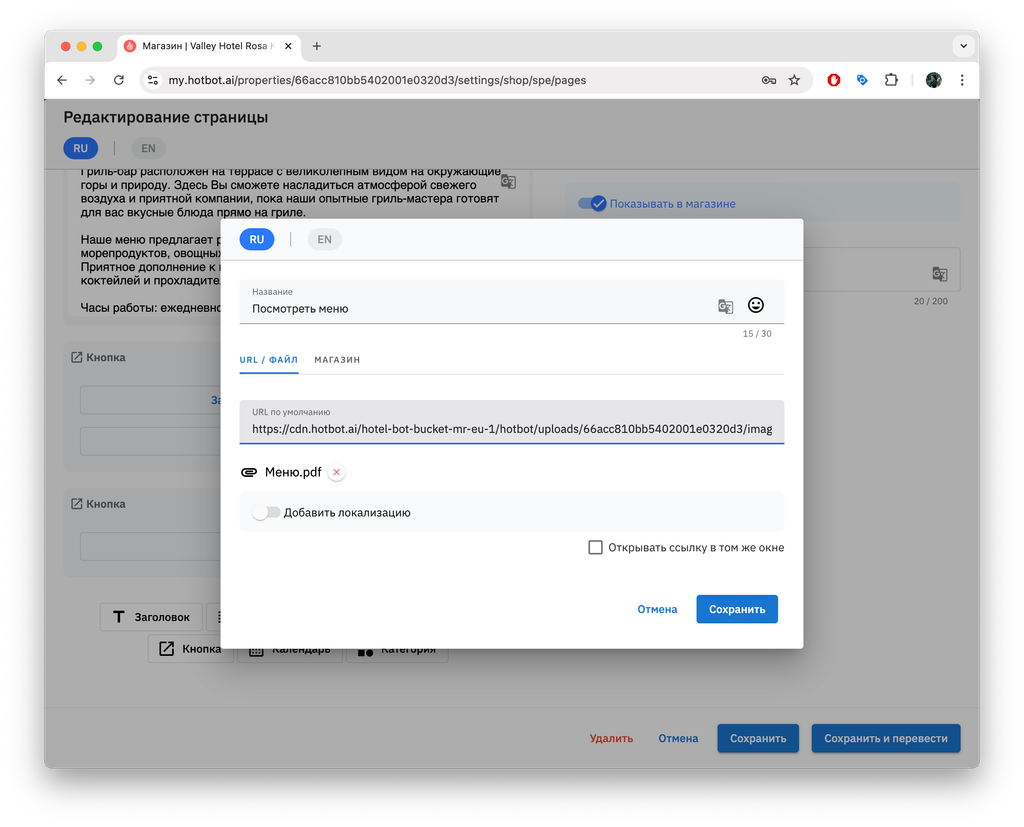
Task: Open the password key icon in the address bar
Action: pos(769,80)
